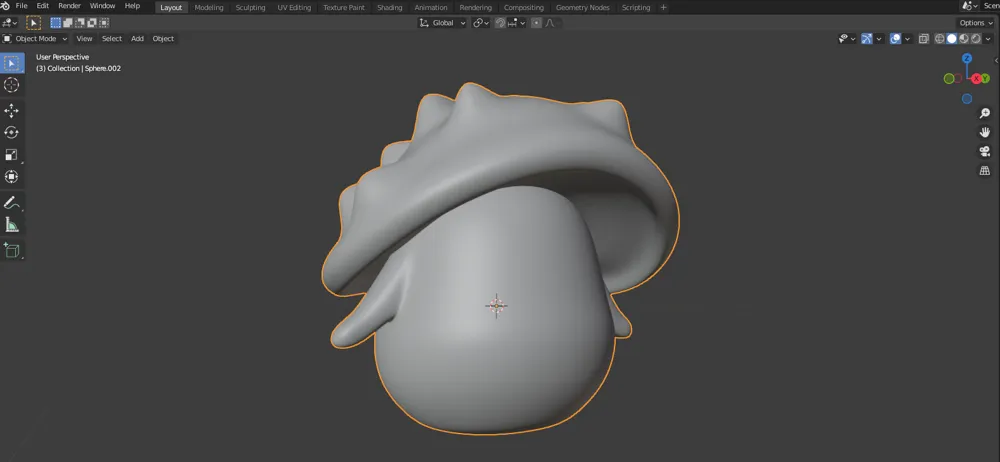The width and height of the screenshot is (1000, 462).
Task: Set selection mode to Intersect selection
Action: [x=104, y=23]
